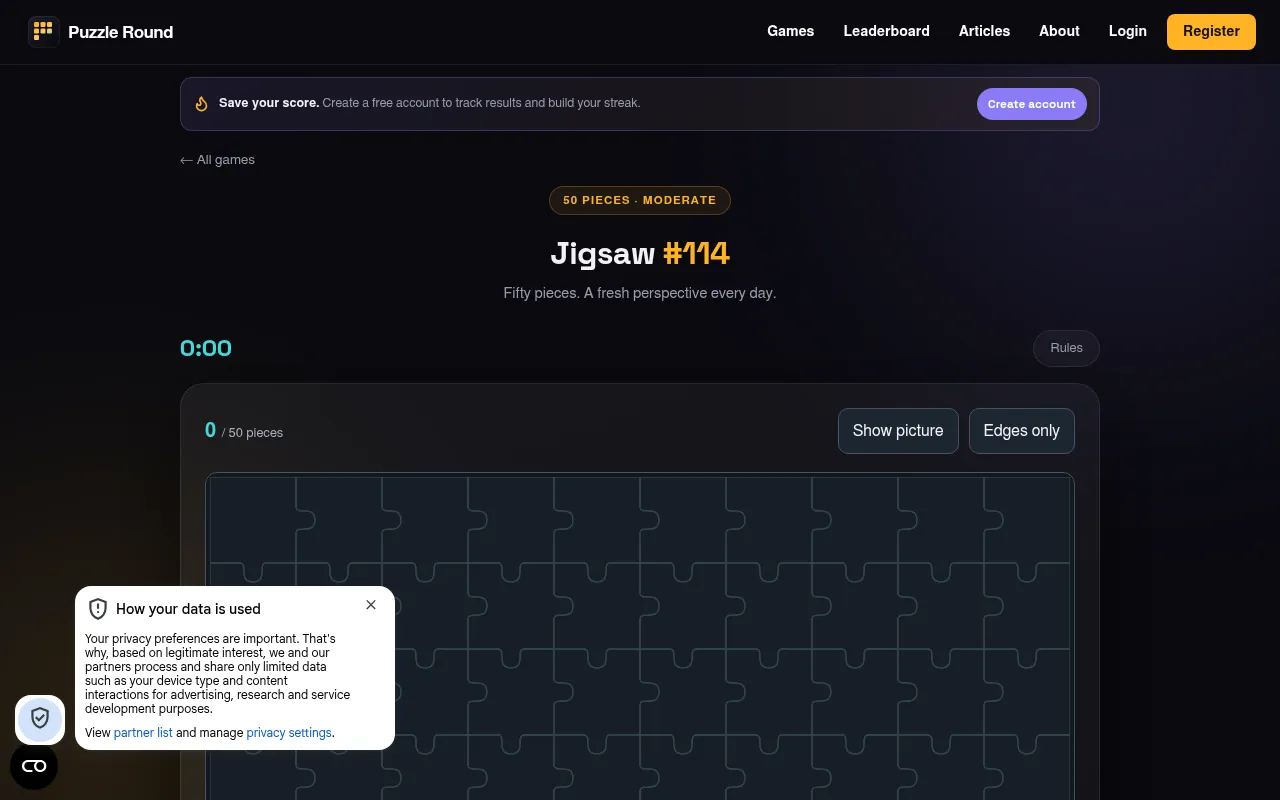This screenshot has height=800, width=1280.
Task: Go to the Leaderboard page
Action: (x=887, y=31)
